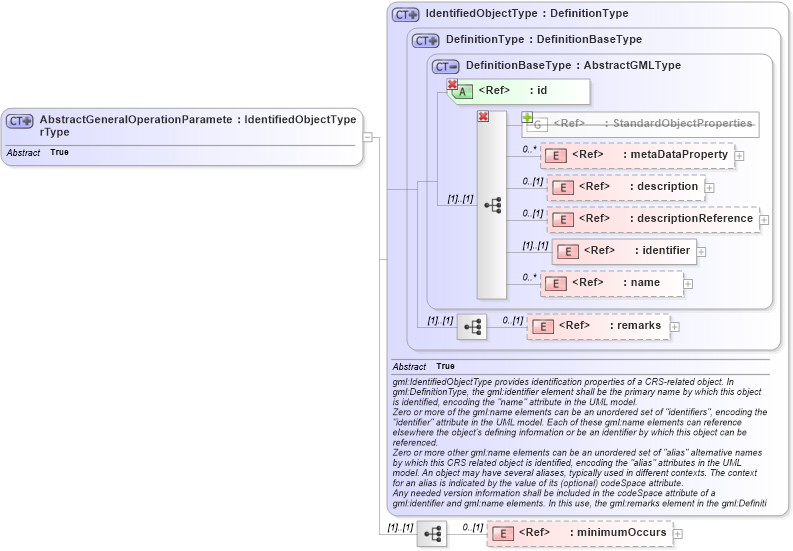Click Abstract True under AbstractGeneralOperationParameterType
This screenshot has height=551, width=793.
[x=37, y=152]
